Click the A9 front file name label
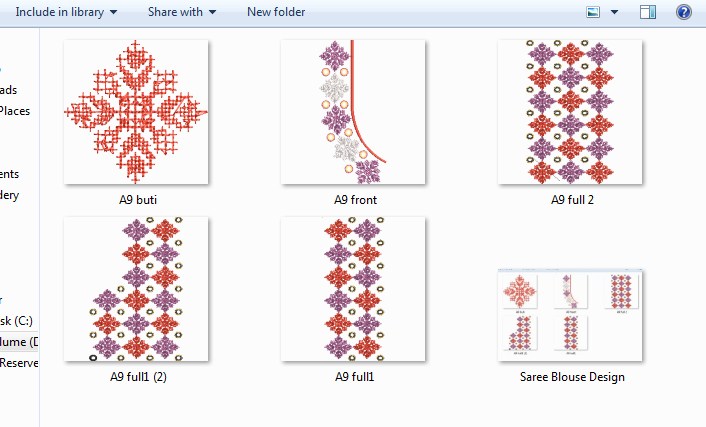The width and height of the screenshot is (706, 427). [353, 200]
